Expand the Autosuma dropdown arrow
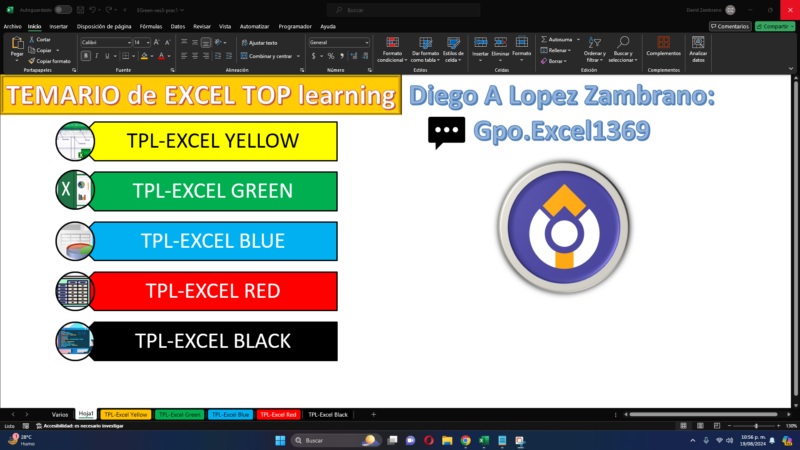The width and height of the screenshot is (800, 450). (x=578, y=39)
